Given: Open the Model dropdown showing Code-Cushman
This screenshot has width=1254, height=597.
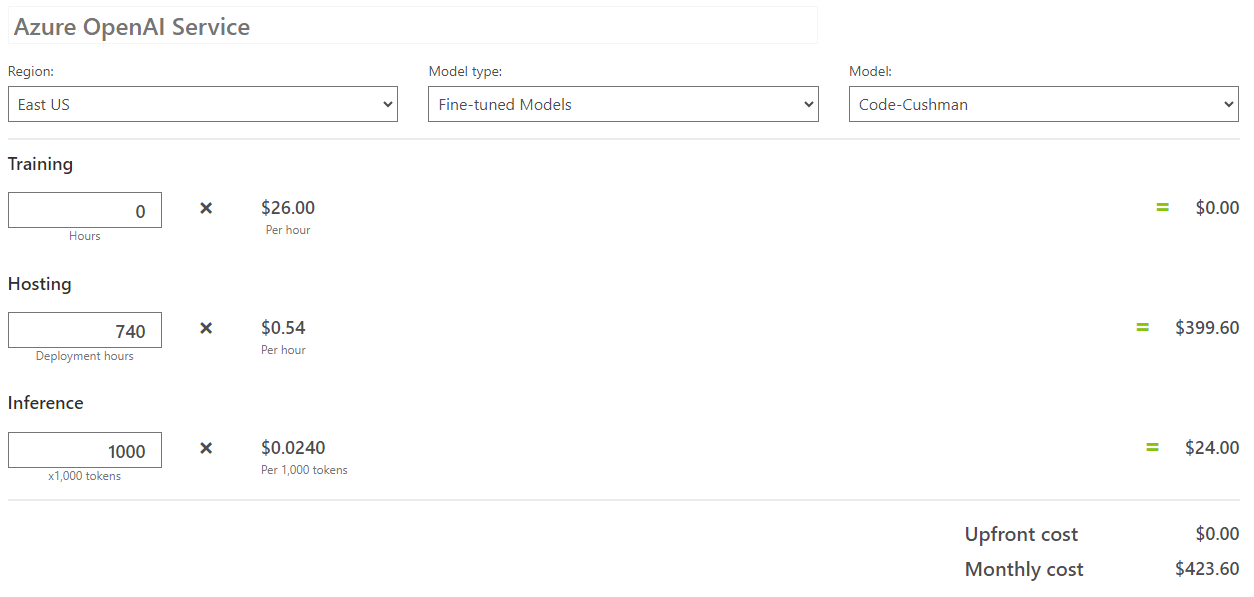Looking at the screenshot, I should (x=1044, y=104).
